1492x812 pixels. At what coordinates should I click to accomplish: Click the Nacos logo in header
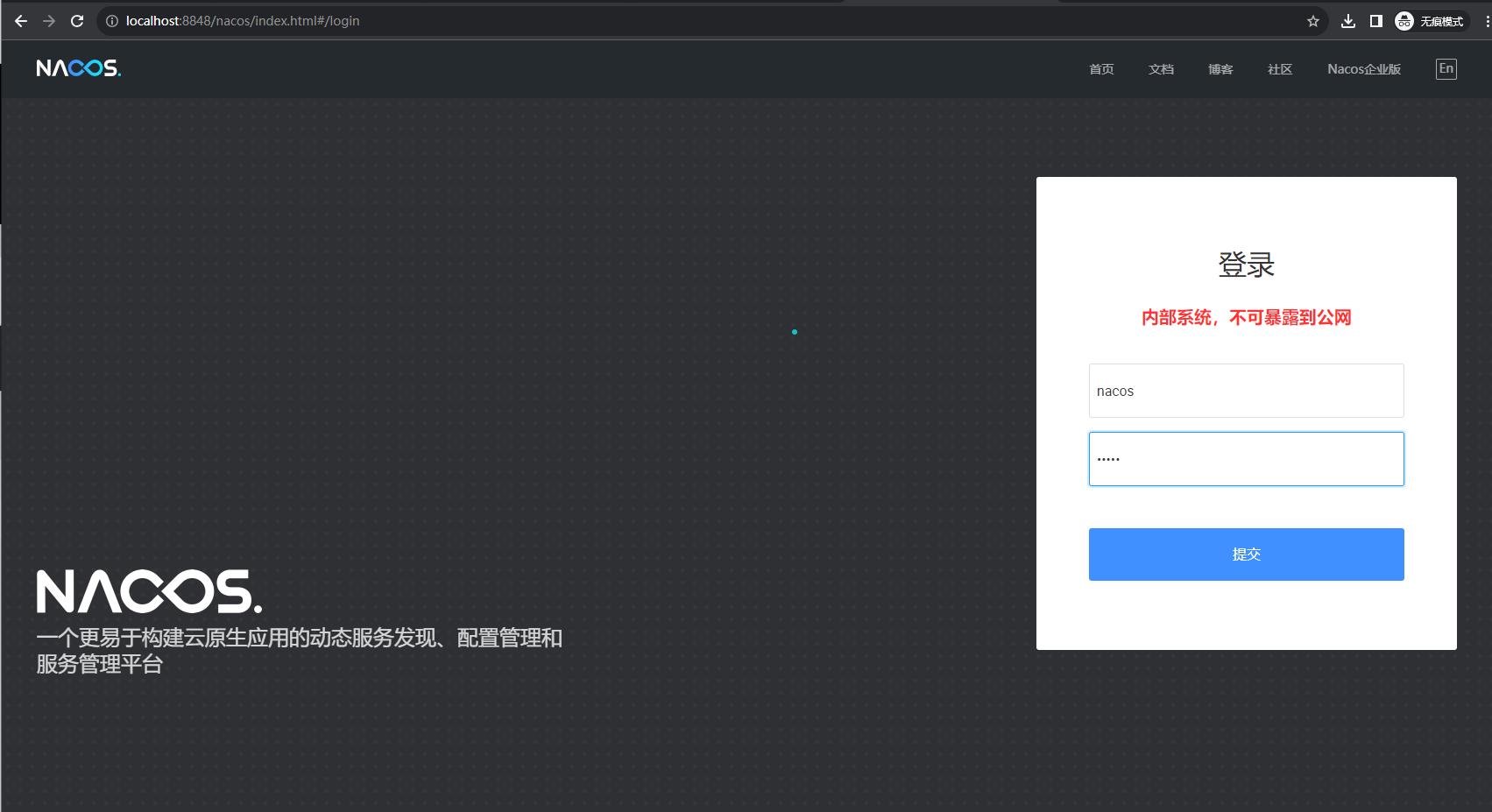point(78,68)
